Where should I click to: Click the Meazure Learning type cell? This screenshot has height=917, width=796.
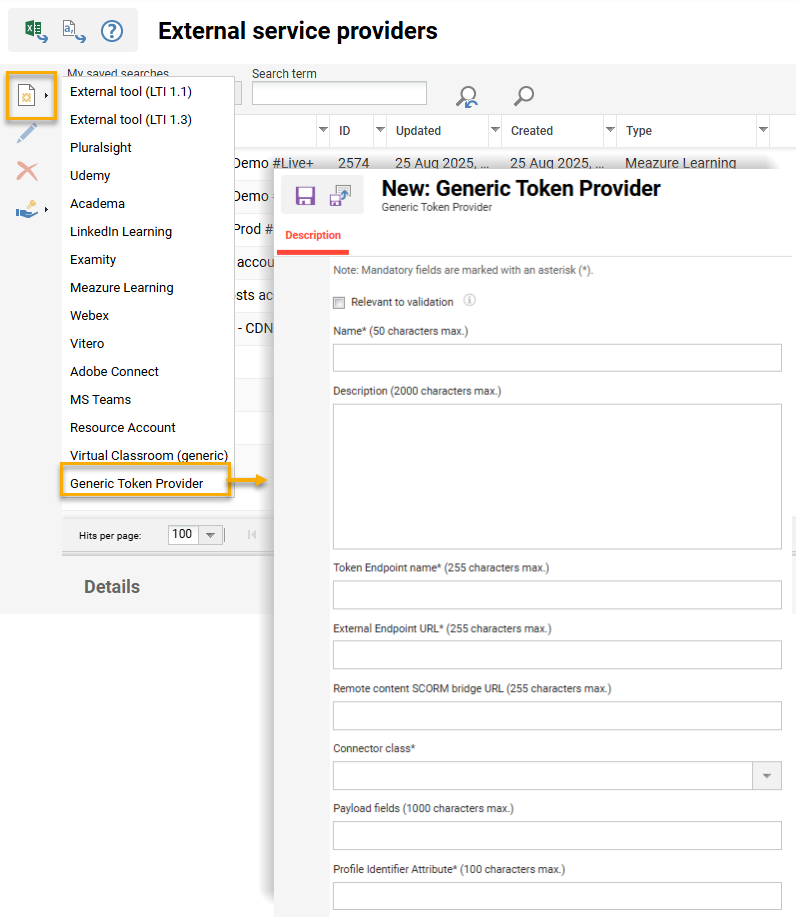(x=680, y=163)
